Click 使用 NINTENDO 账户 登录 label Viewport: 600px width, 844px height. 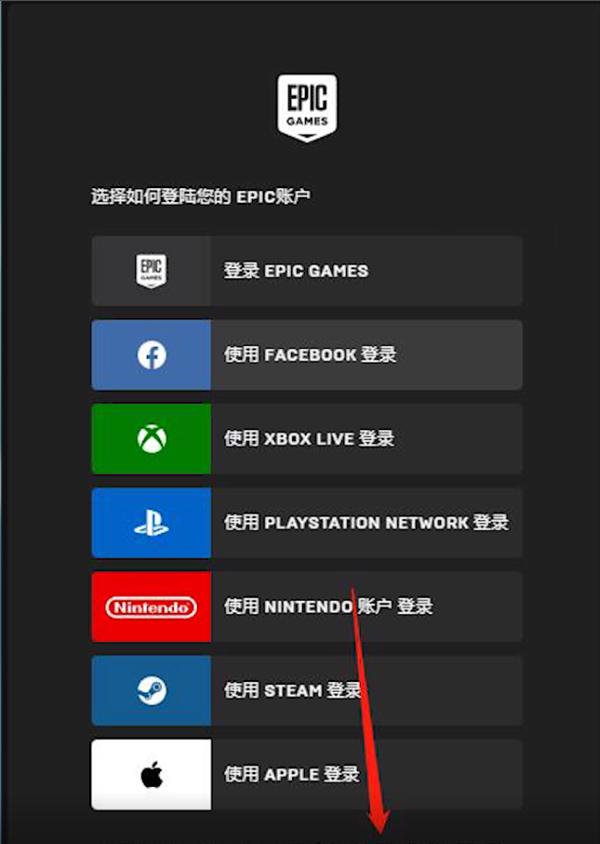[x=328, y=607]
